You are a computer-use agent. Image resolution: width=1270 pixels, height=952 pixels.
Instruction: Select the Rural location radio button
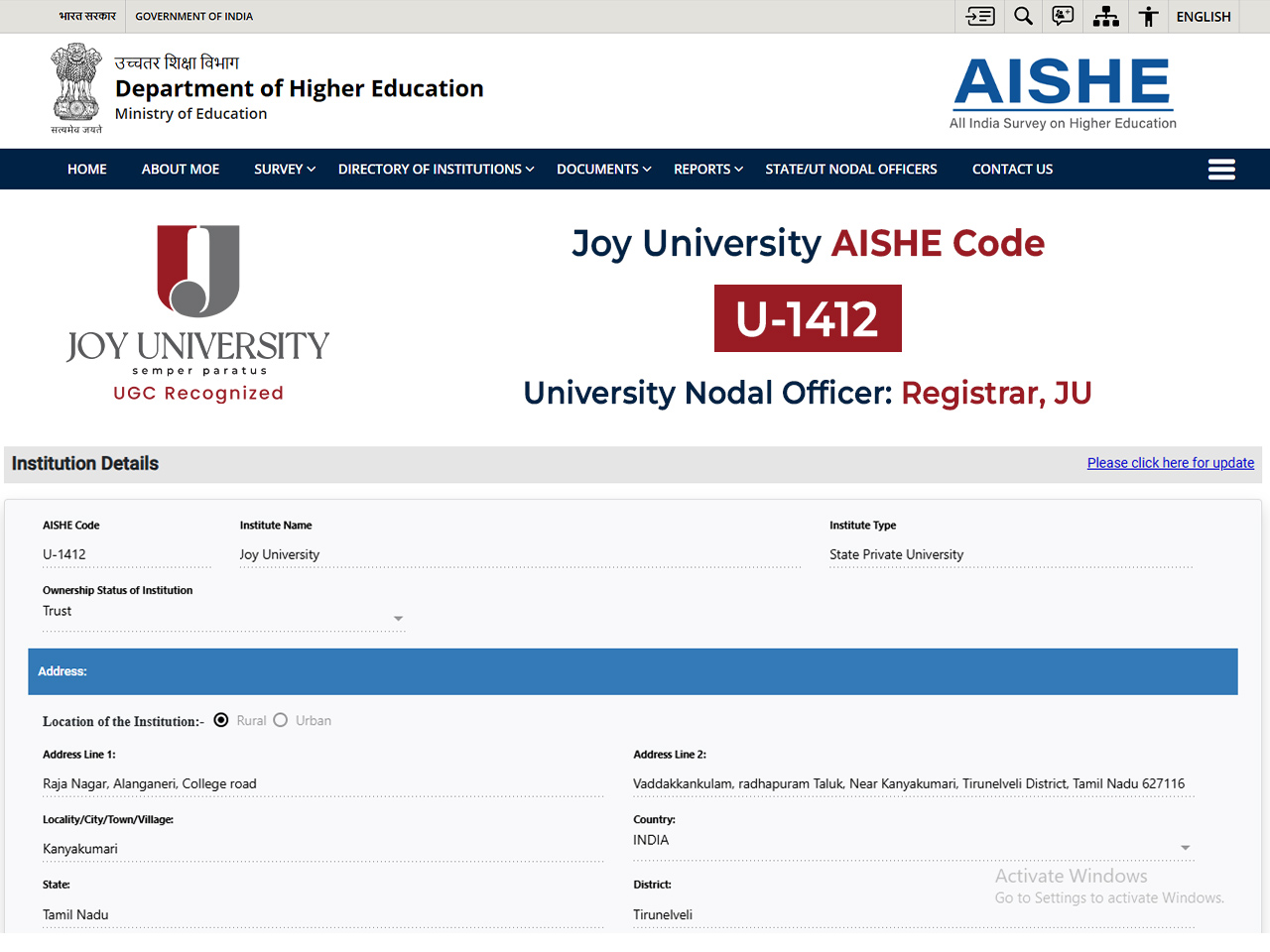click(x=221, y=720)
